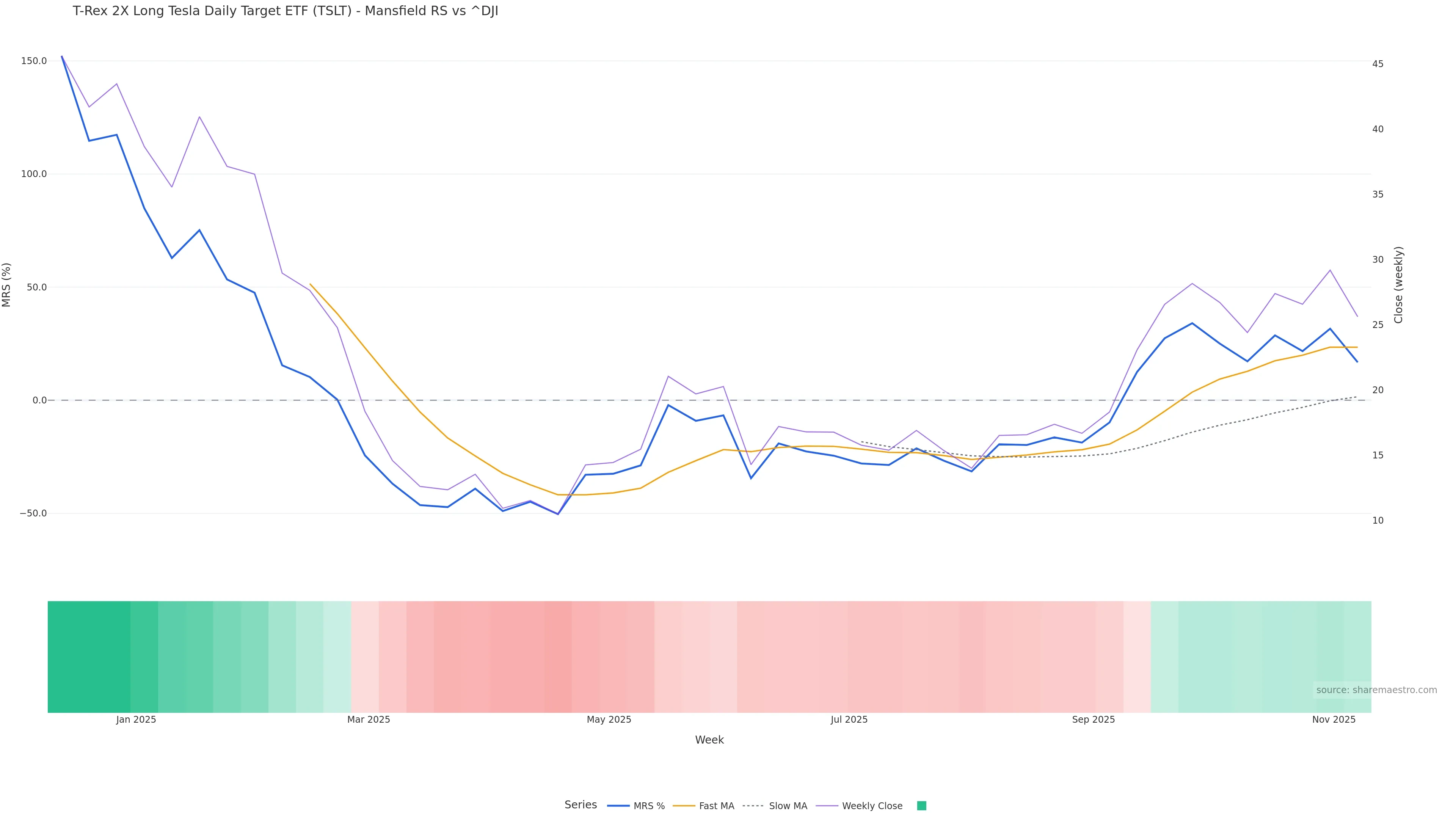Click the sharemaestro.com source text
The height and width of the screenshot is (819, 1456).
pos(1376,690)
